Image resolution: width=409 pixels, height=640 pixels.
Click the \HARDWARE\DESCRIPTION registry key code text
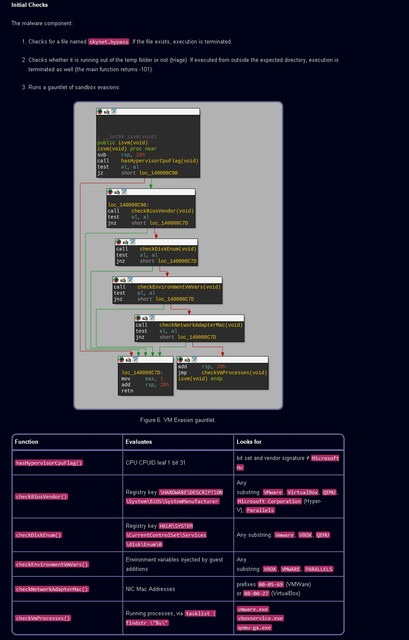click(191, 492)
